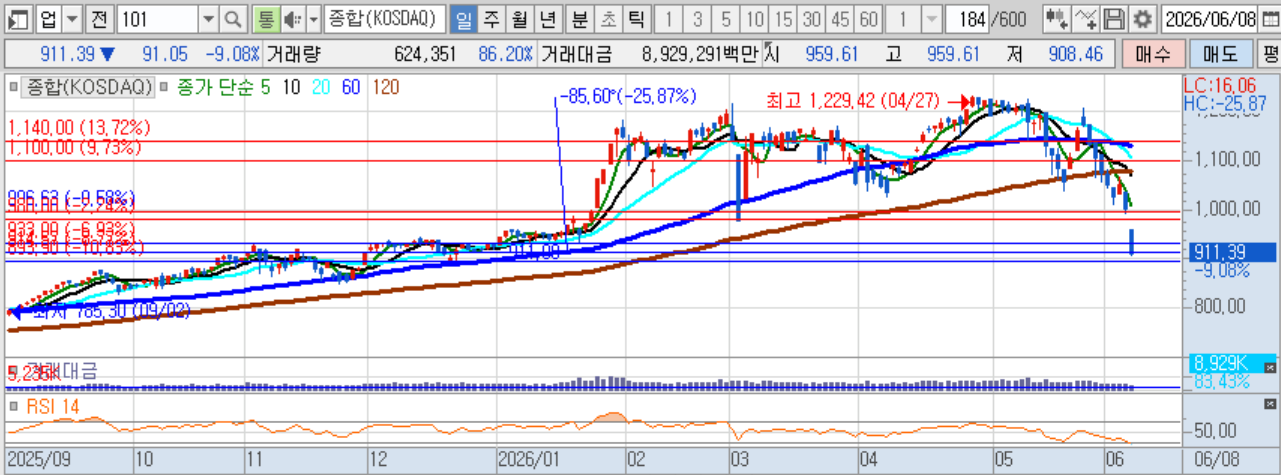Screen dimensions: 1281x475
Task: Choose the 60 interval preset
Action: pyautogui.click(x=868, y=19)
